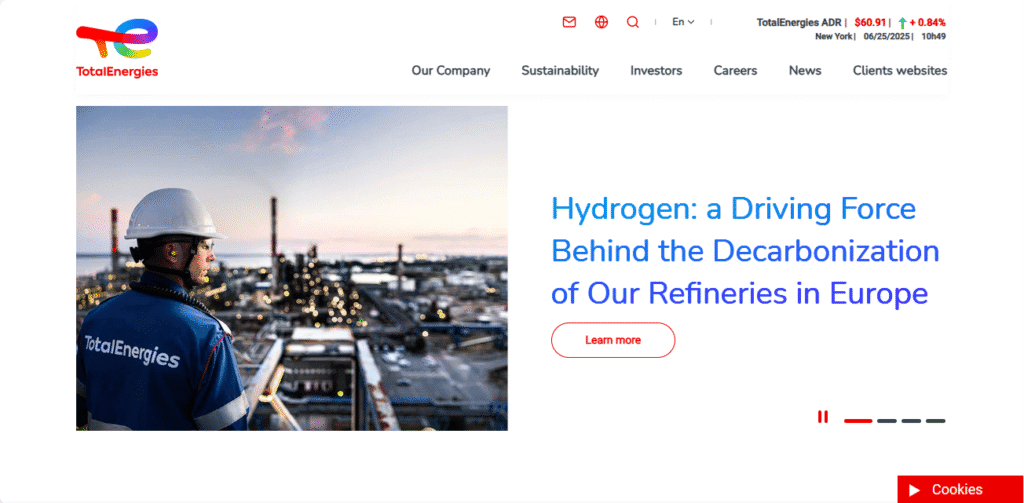Screen dimensions: 1024x503
Task: Click the refinery worker hero image
Action: pyautogui.click(x=292, y=268)
